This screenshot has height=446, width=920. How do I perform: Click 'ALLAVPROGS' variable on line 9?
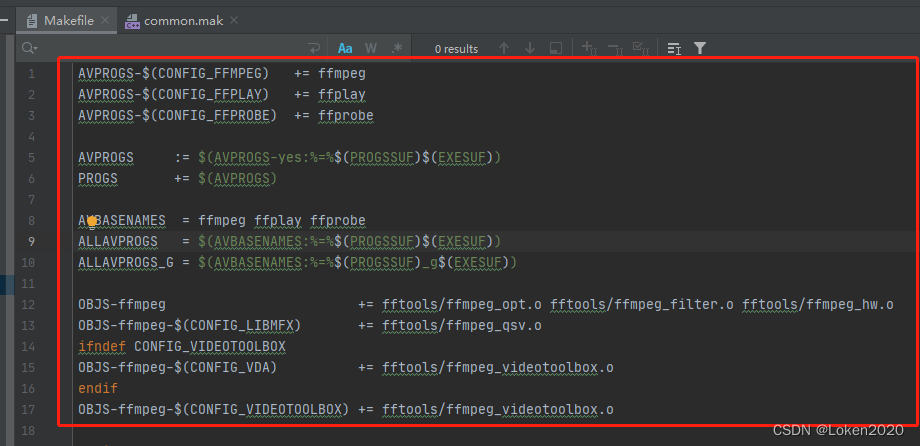(x=118, y=242)
